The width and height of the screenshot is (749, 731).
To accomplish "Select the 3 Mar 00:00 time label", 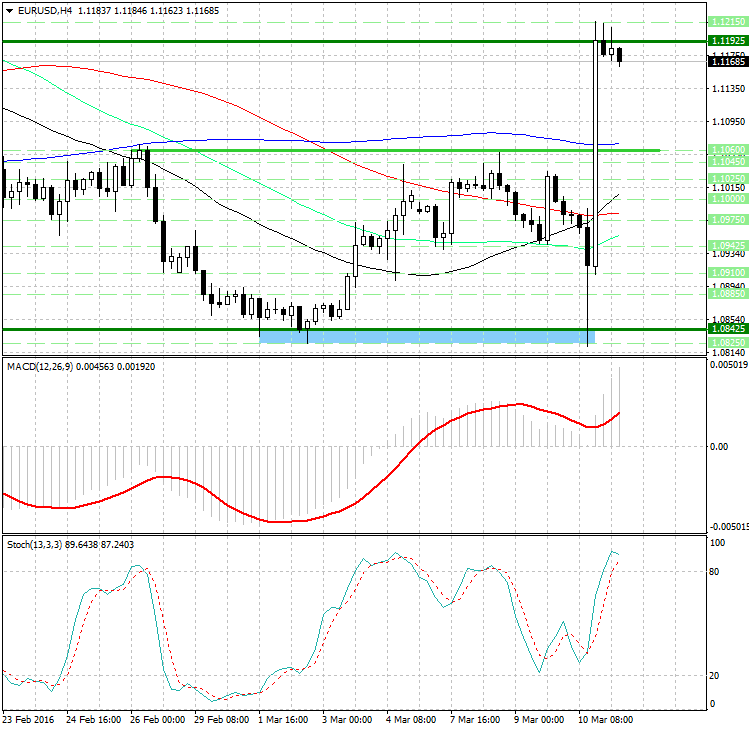I will click(x=349, y=719).
